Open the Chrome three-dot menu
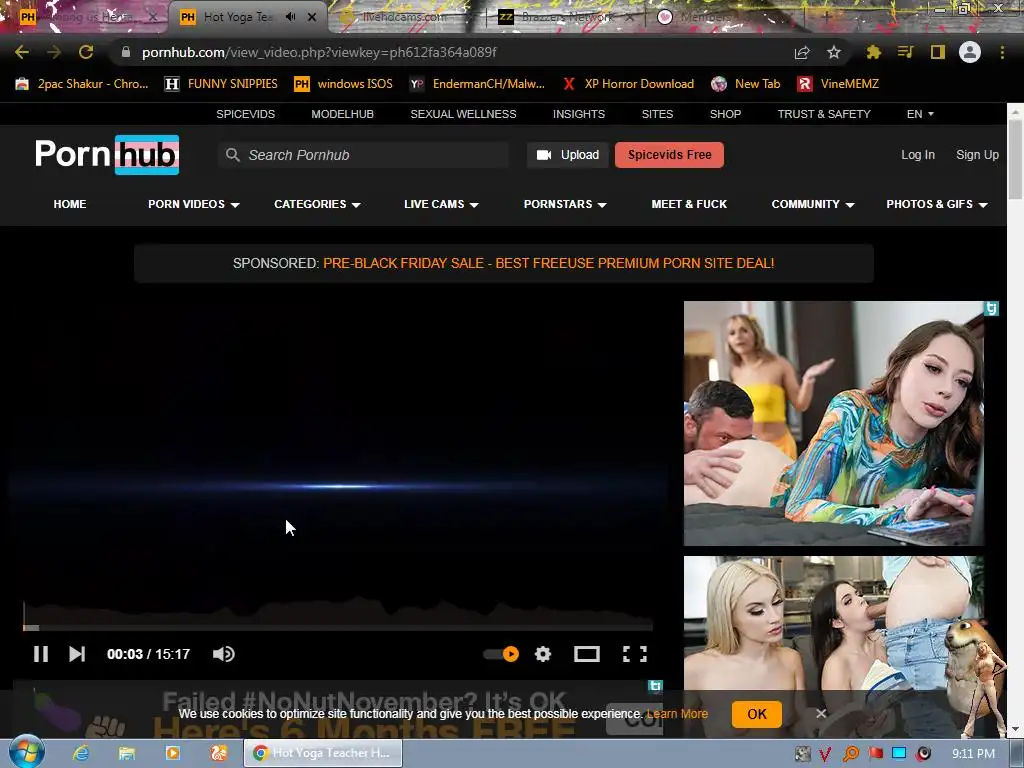Screen dimensions: 1024x768 click(x=1002, y=52)
